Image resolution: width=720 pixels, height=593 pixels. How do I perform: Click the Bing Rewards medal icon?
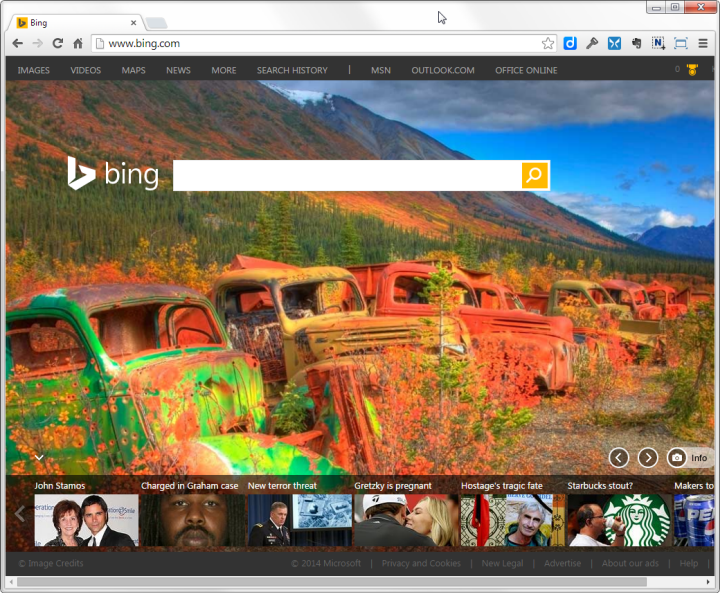point(692,70)
